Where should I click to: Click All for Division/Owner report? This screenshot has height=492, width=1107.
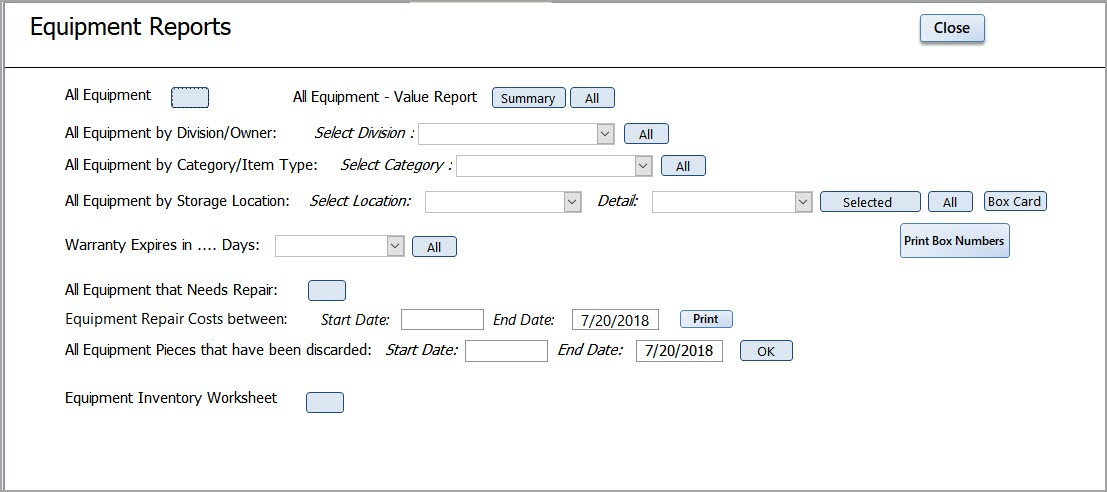pos(646,134)
